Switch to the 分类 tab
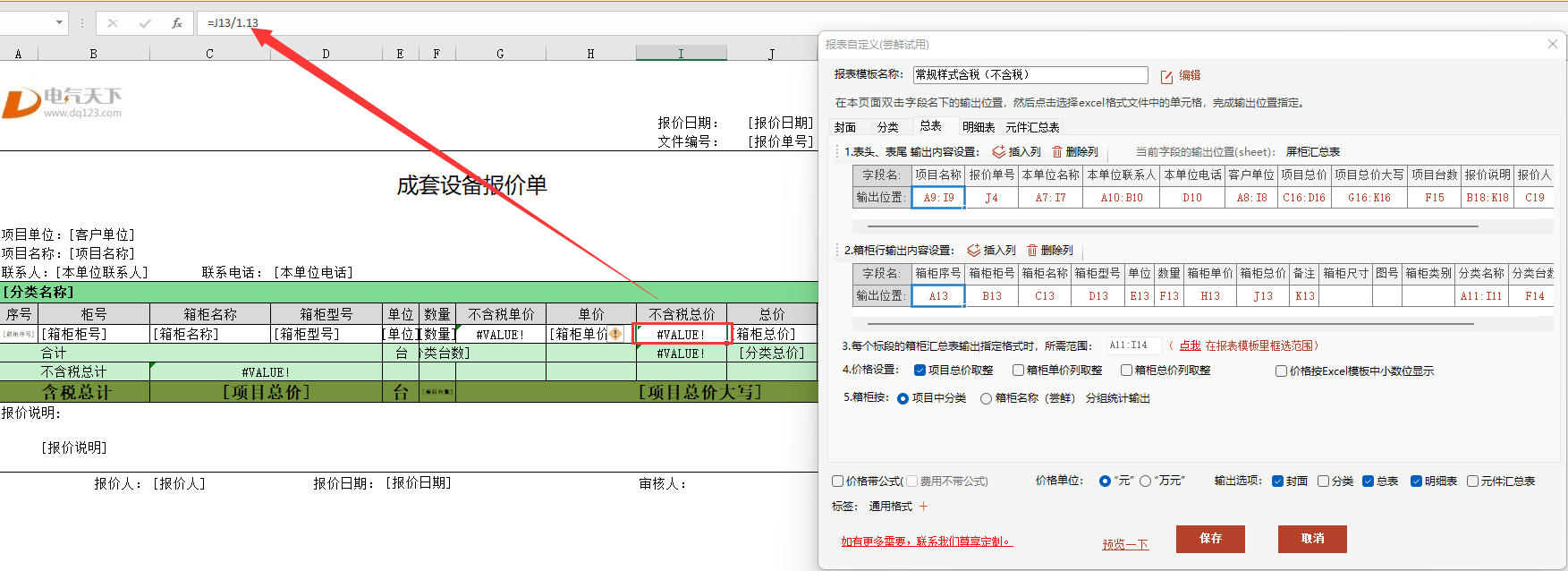The image size is (1568, 571). [x=888, y=127]
